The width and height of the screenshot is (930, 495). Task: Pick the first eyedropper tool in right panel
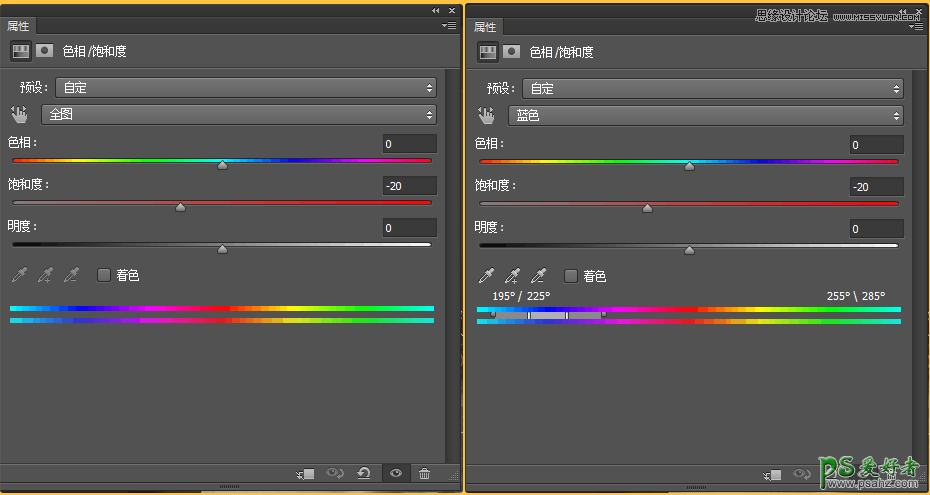tap(487, 276)
